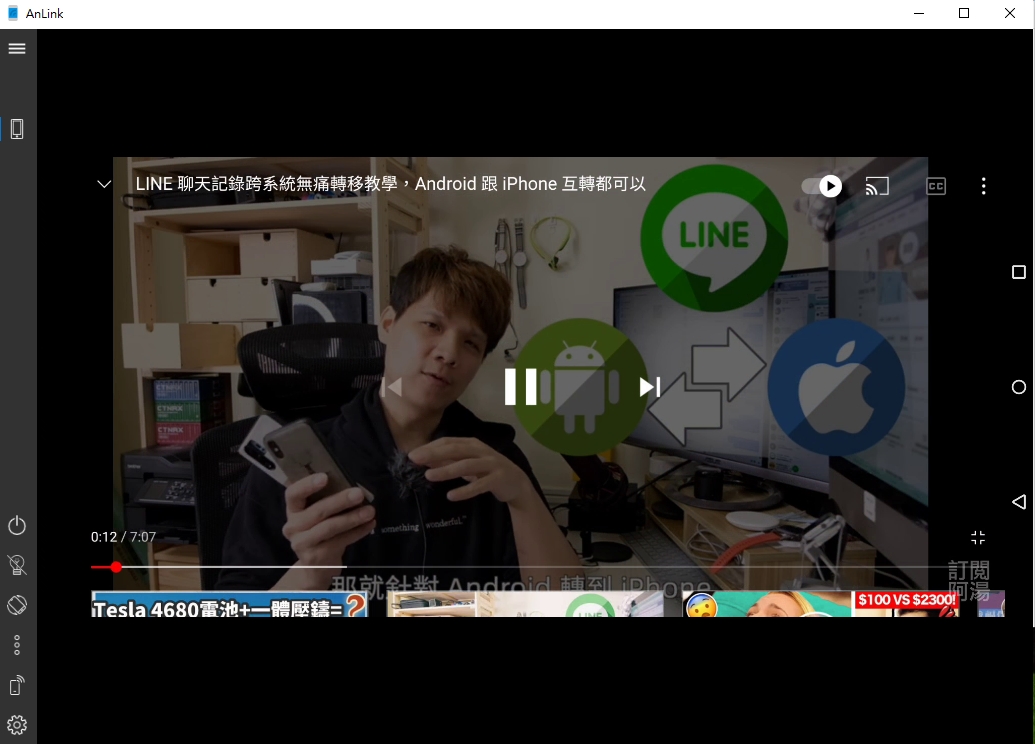Click the Cast to device icon
This screenshot has width=1035, height=744.
pos(877,186)
